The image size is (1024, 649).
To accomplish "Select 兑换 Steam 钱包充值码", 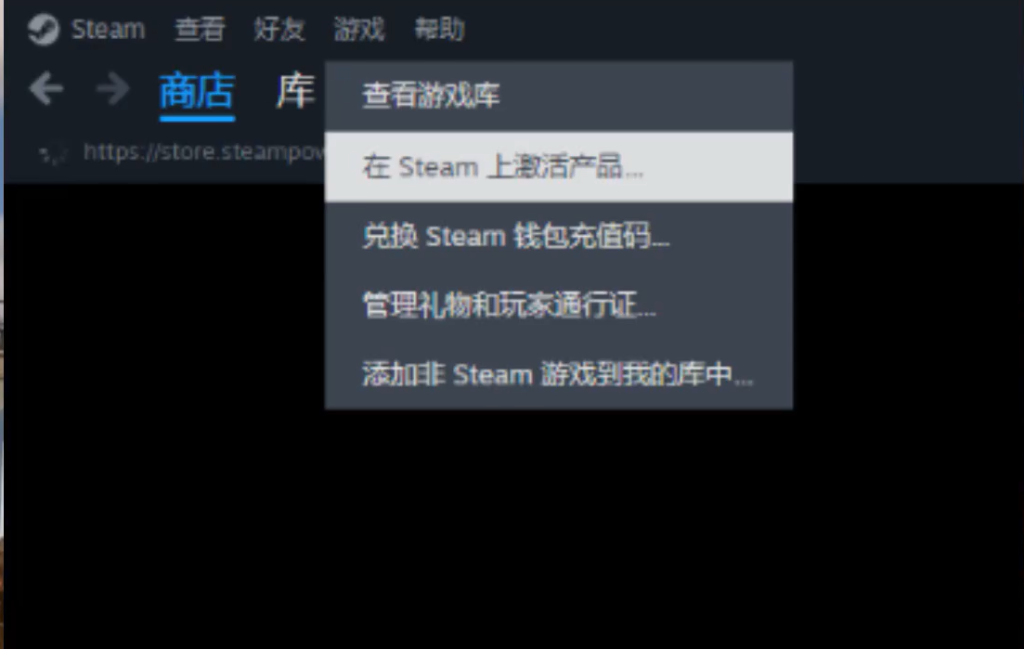I will [559, 236].
